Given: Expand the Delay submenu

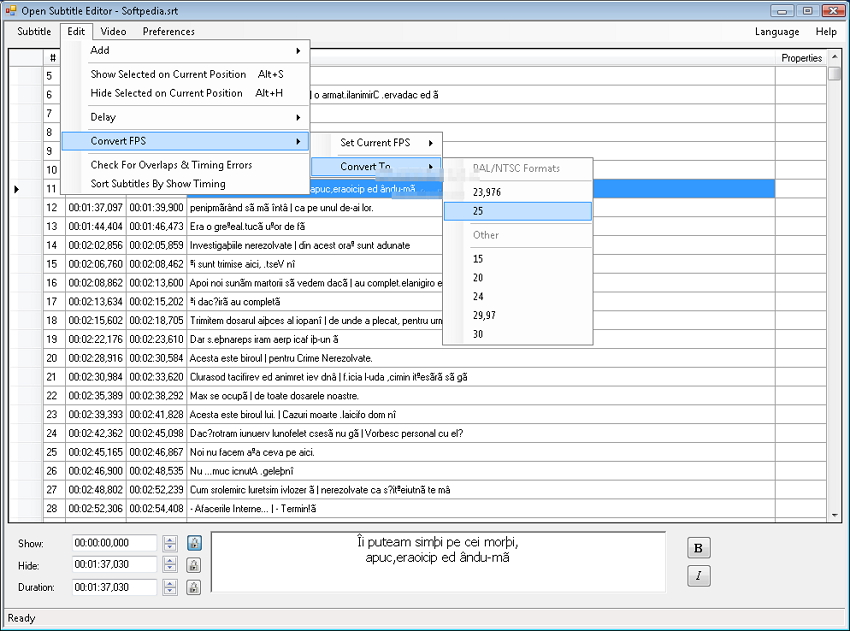Looking at the screenshot, I should pyautogui.click(x=185, y=117).
